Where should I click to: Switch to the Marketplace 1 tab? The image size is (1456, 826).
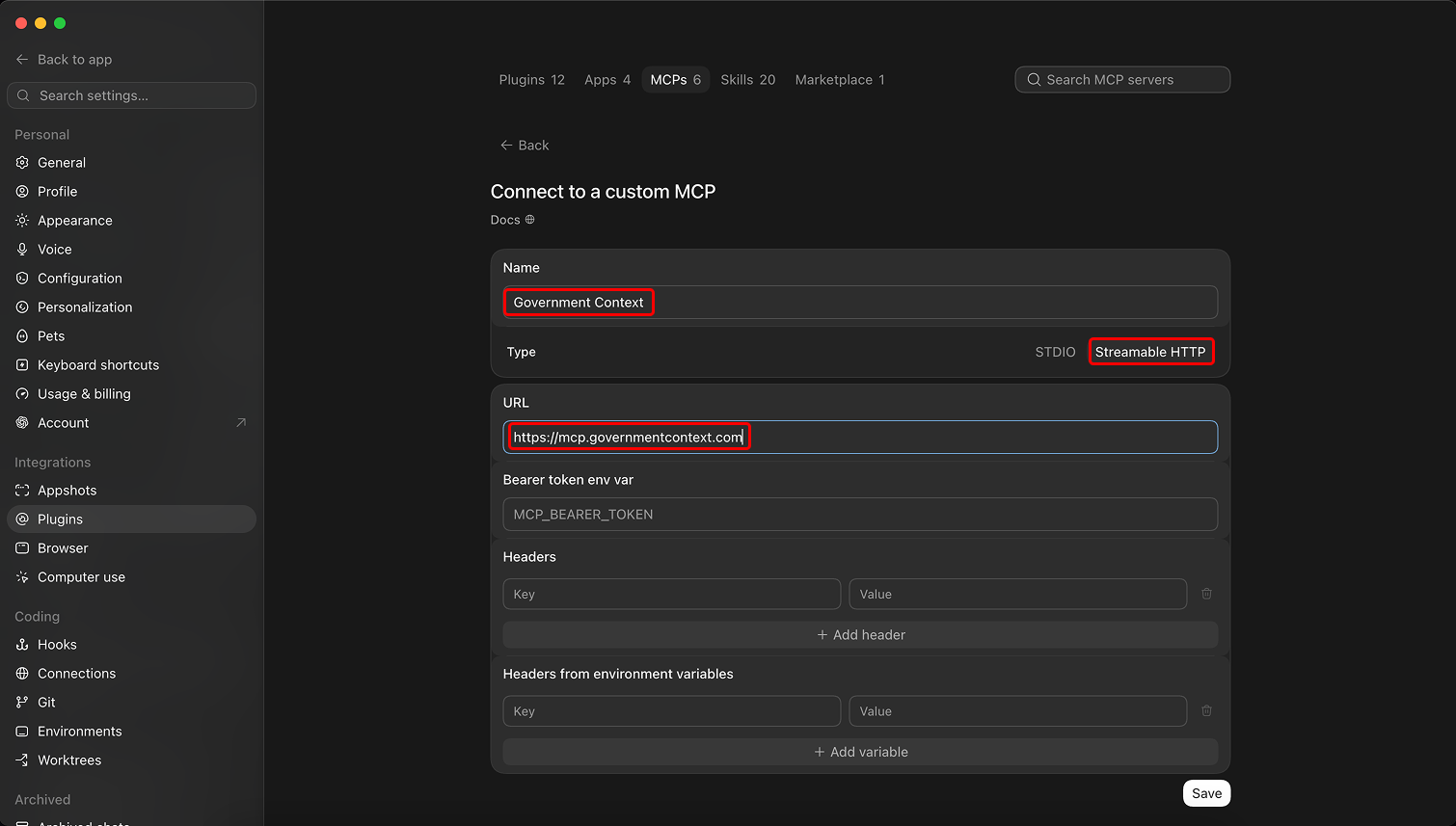pos(840,80)
